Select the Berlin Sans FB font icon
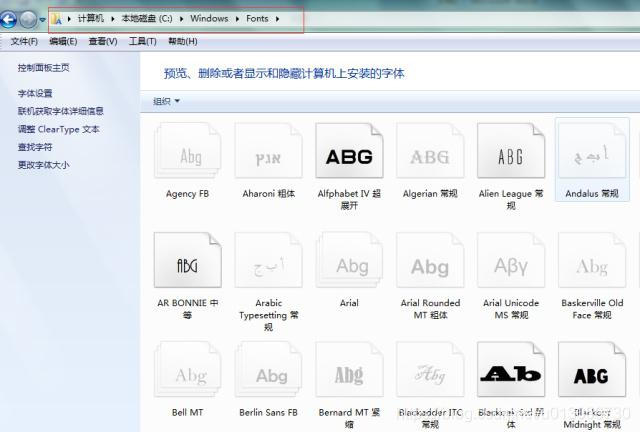640x432 pixels. tap(269, 370)
